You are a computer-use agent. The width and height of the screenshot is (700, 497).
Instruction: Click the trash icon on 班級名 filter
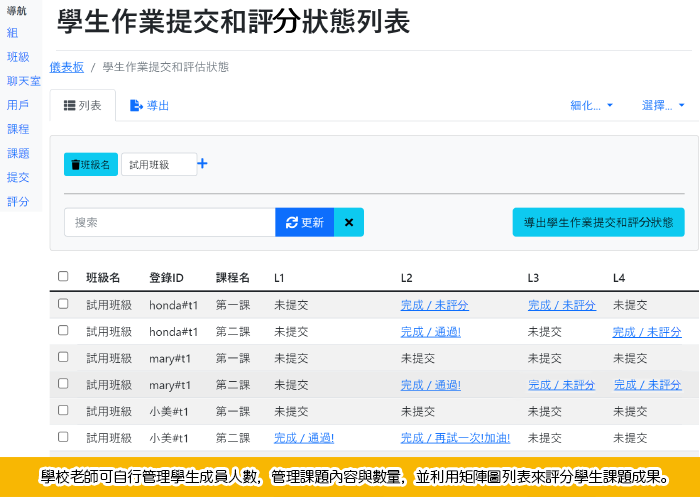click(75, 165)
